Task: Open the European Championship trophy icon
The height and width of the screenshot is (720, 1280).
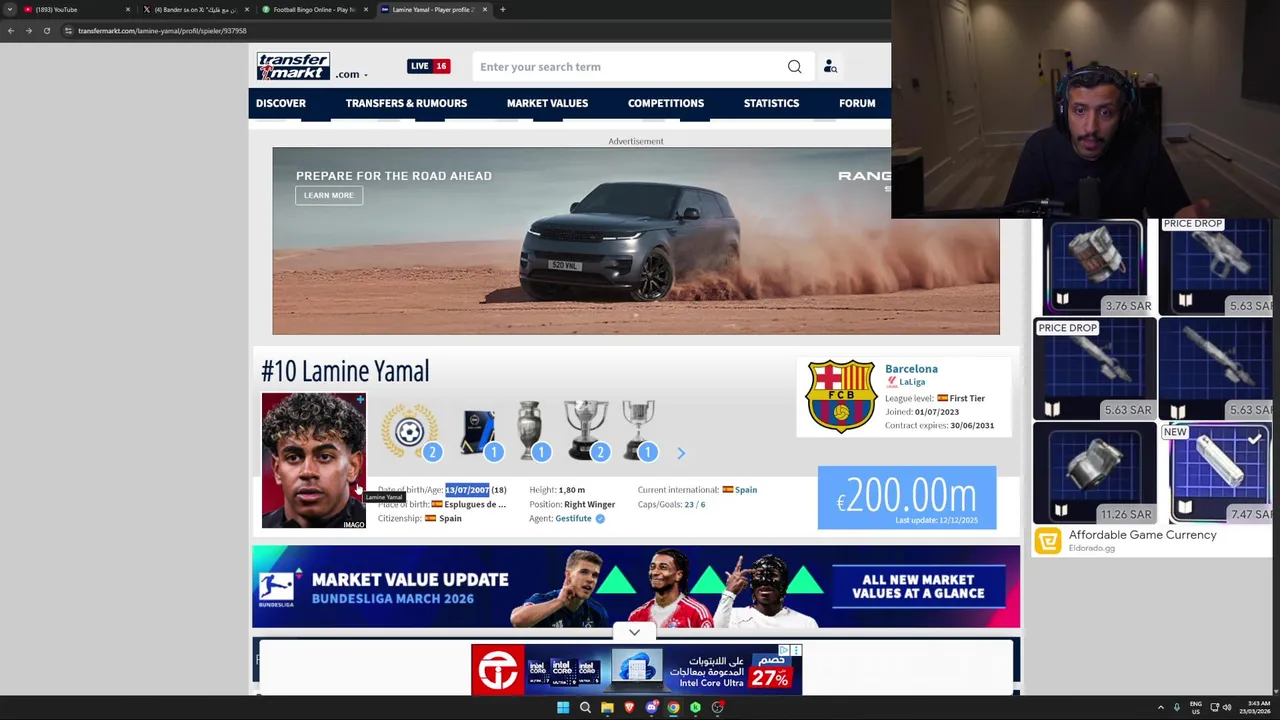Action: pyautogui.click(x=530, y=431)
